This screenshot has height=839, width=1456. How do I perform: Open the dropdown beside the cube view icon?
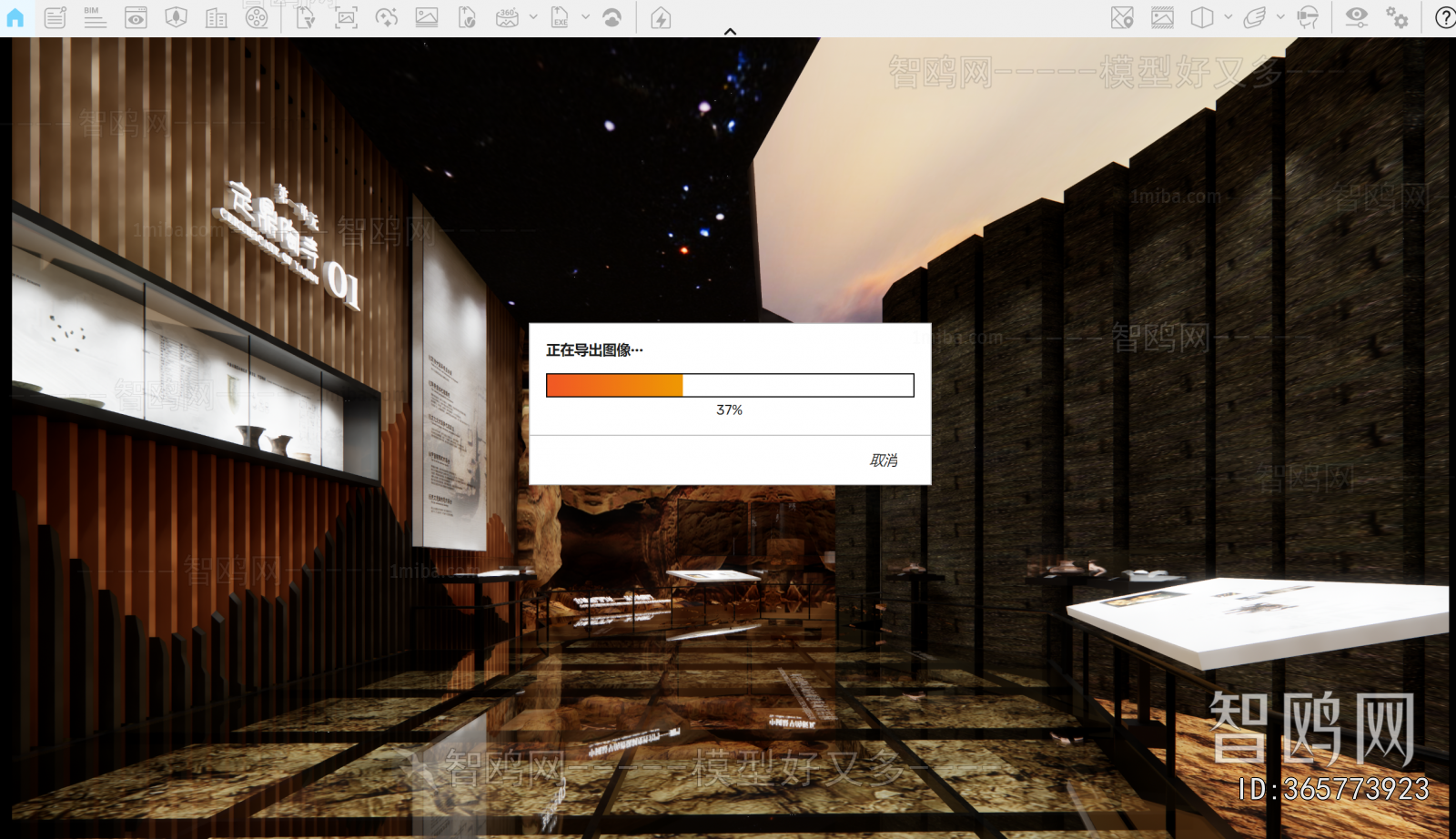(x=1228, y=17)
